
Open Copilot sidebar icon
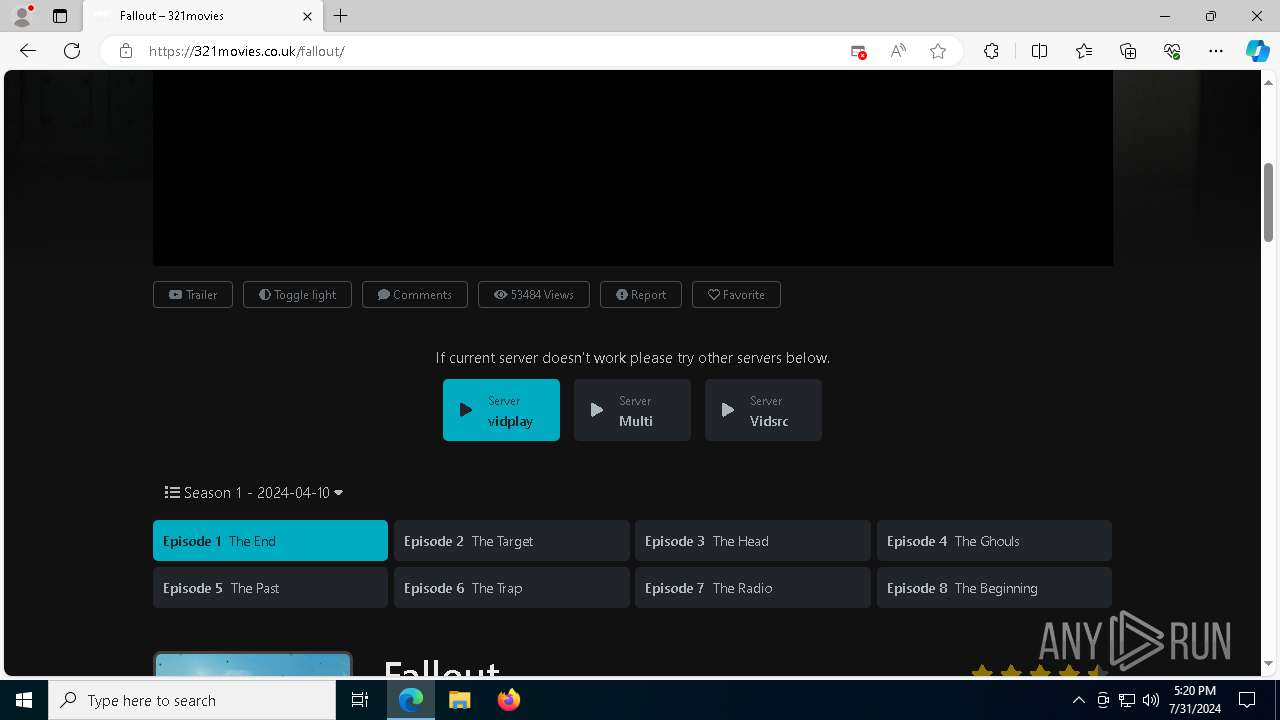click(x=1257, y=51)
